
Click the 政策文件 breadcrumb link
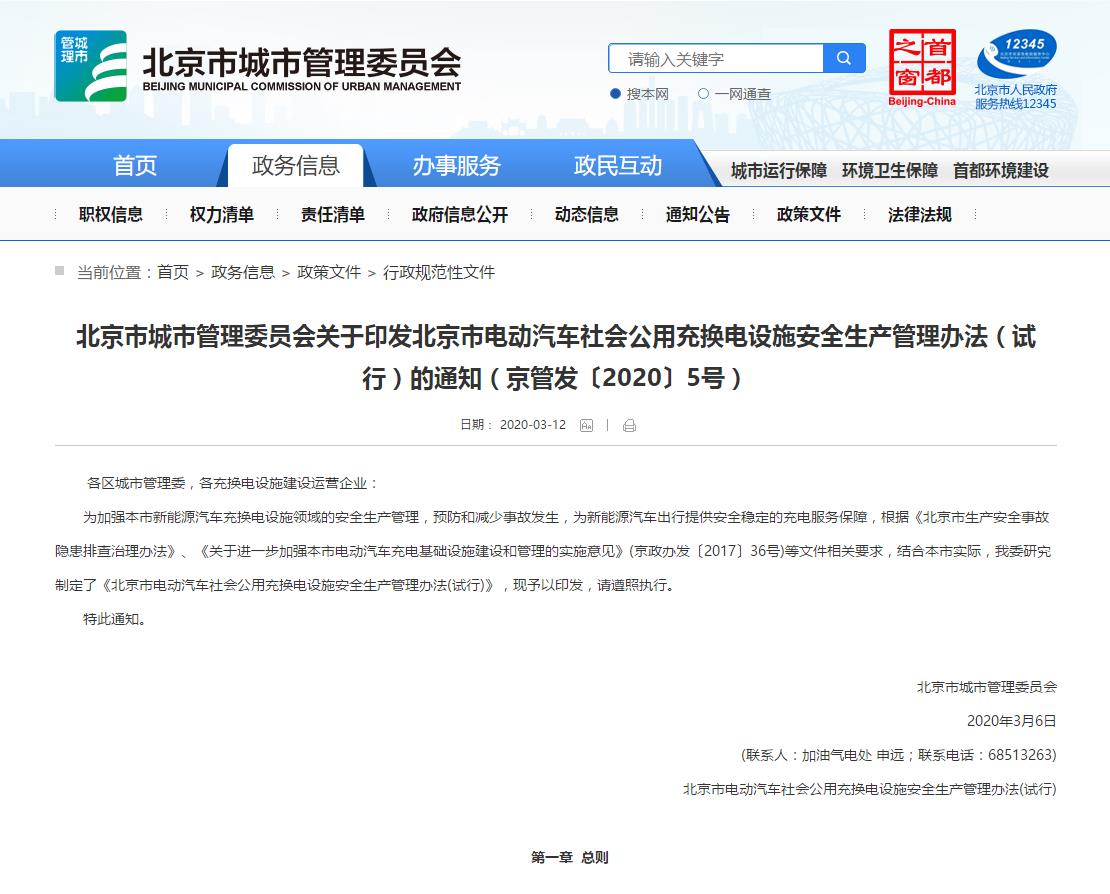[329, 273]
